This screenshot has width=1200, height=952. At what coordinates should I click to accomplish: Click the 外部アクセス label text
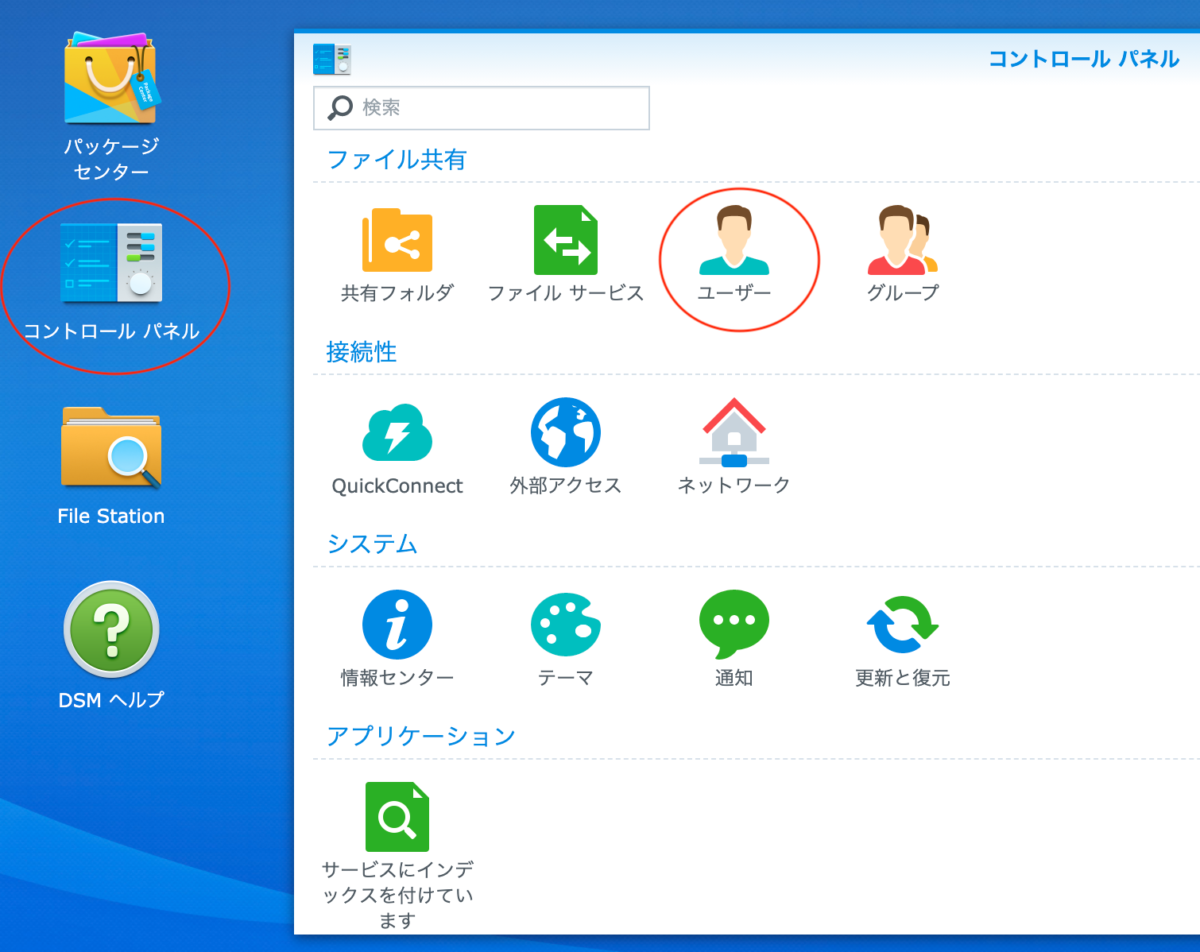565,485
